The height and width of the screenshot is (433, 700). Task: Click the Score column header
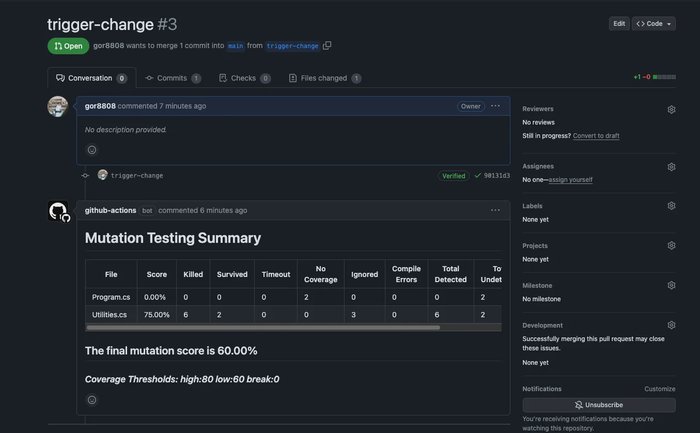pyautogui.click(x=157, y=274)
